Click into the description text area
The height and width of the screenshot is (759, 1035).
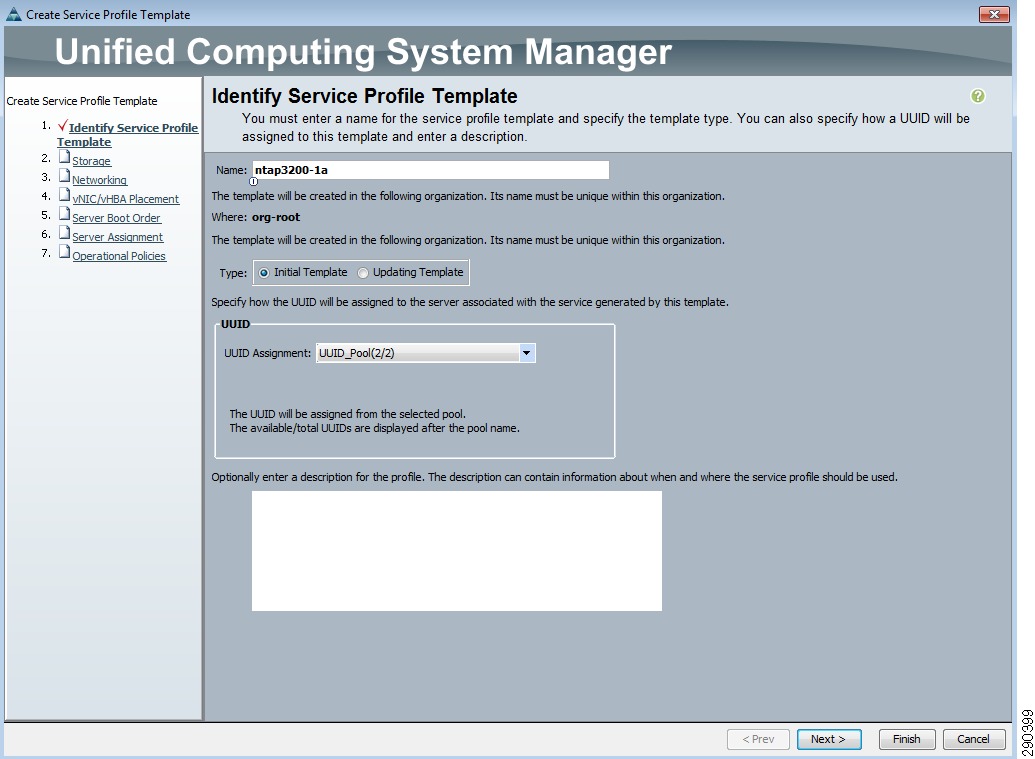pyautogui.click(x=457, y=550)
